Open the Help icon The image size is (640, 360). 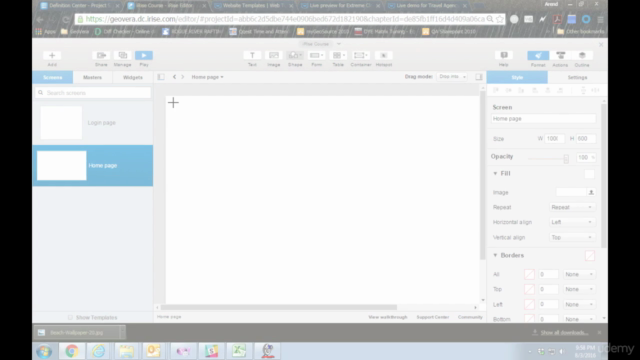coord(504,56)
